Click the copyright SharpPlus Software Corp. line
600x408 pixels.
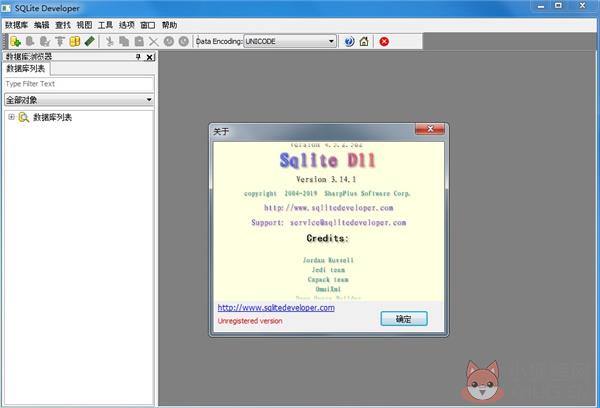[x=327, y=194]
